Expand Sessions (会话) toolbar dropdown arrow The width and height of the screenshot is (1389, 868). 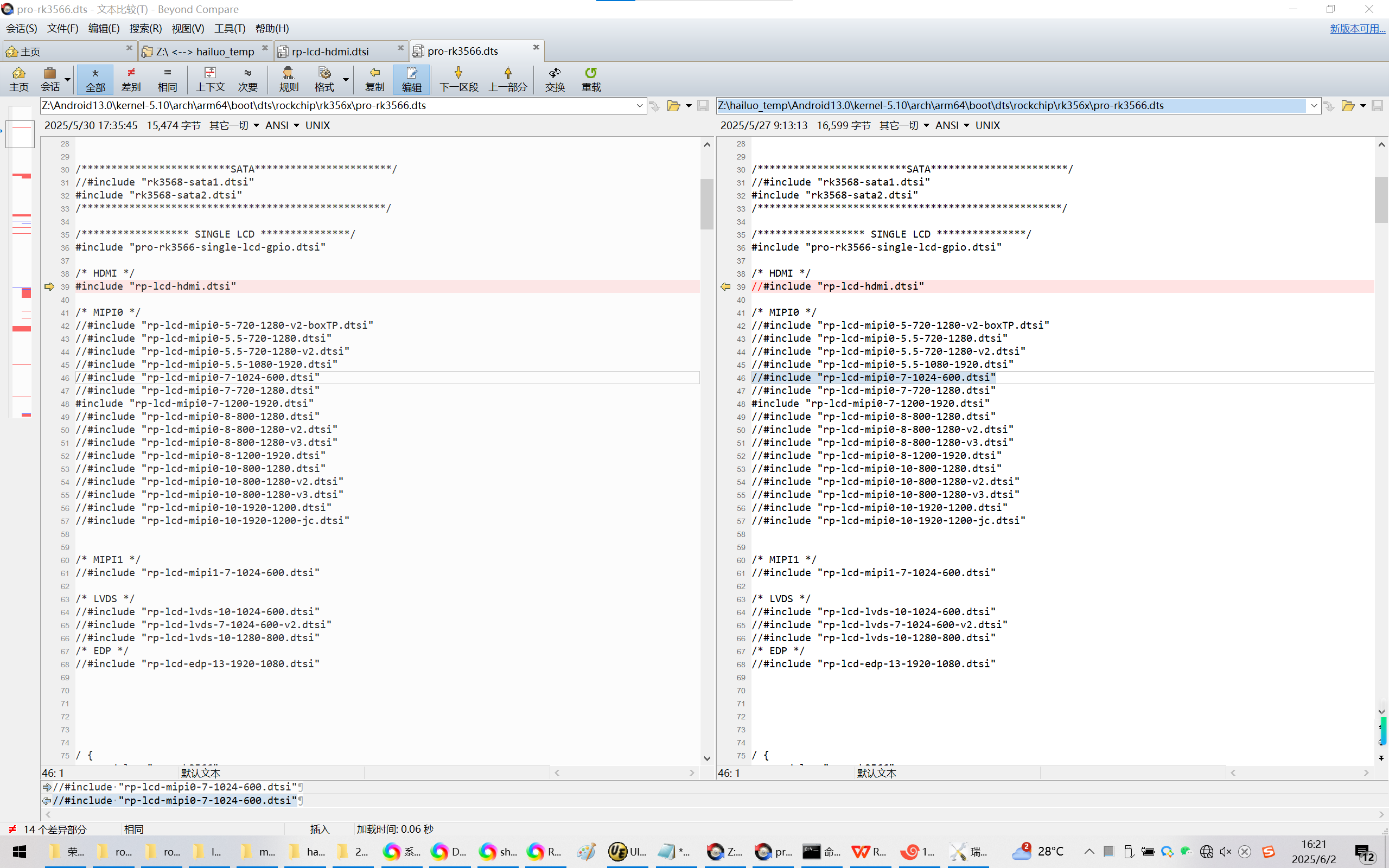(68, 80)
